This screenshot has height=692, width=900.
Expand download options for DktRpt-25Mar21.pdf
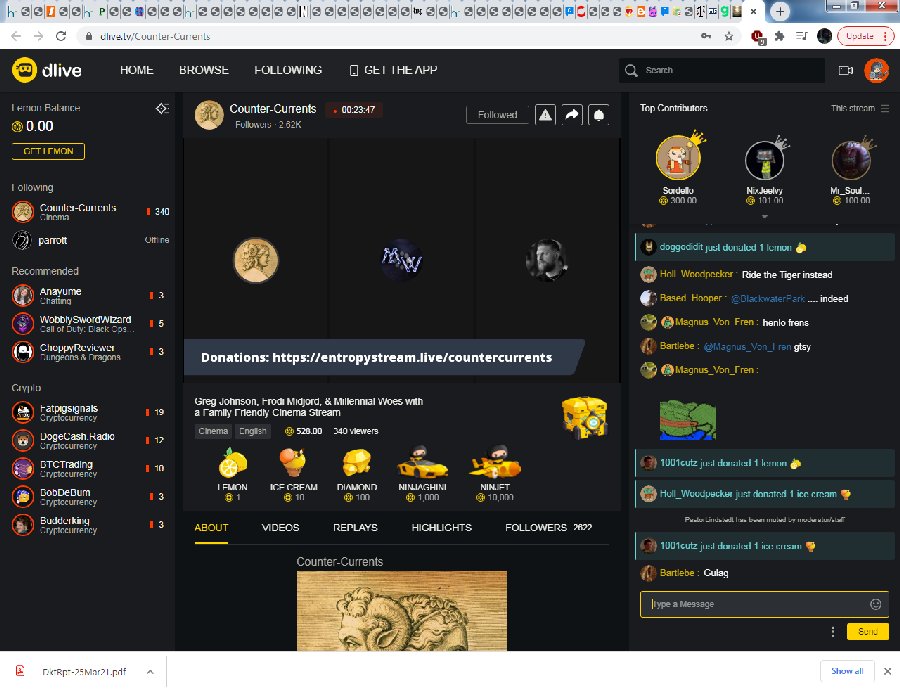(x=150, y=671)
